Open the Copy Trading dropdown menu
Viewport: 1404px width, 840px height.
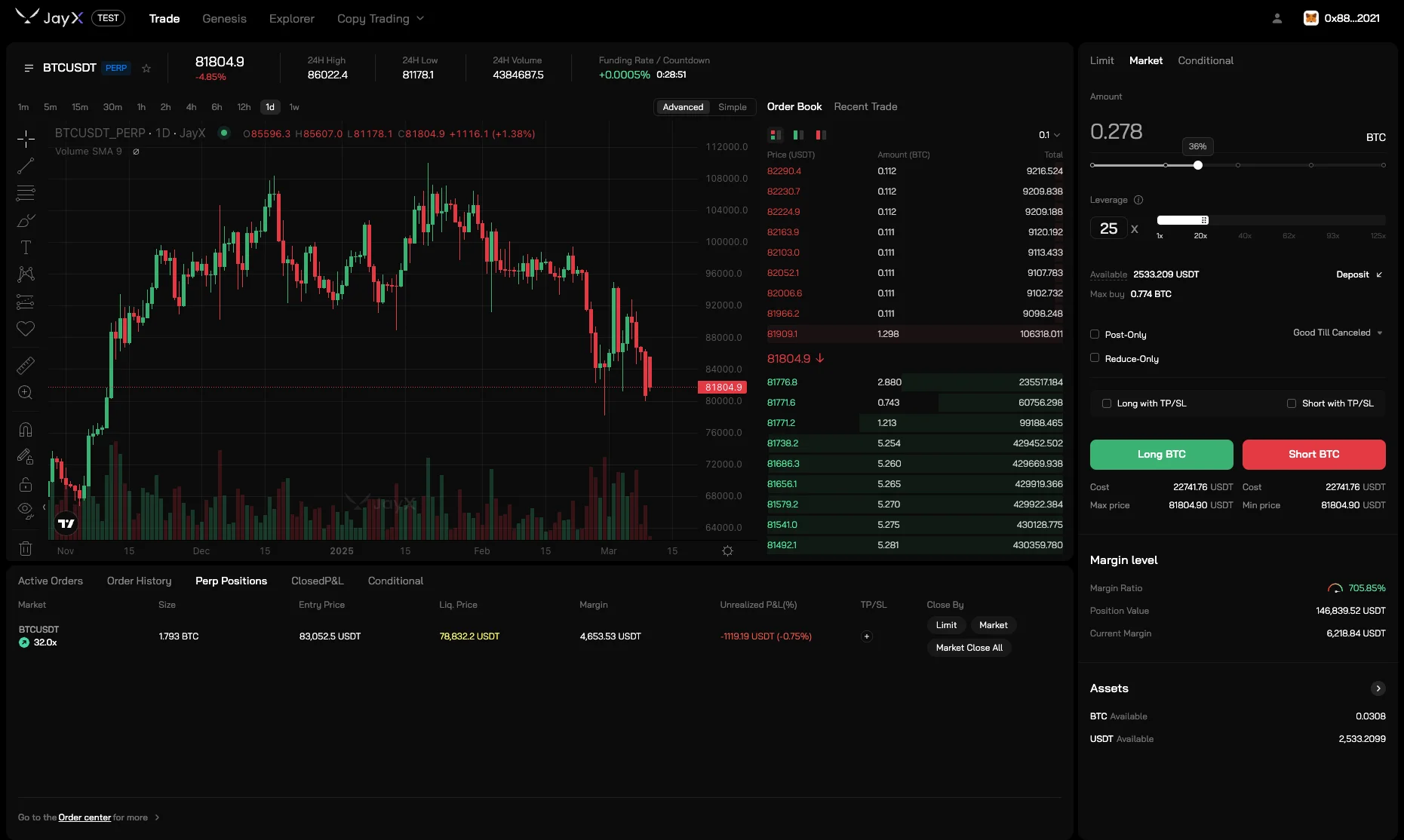point(380,19)
